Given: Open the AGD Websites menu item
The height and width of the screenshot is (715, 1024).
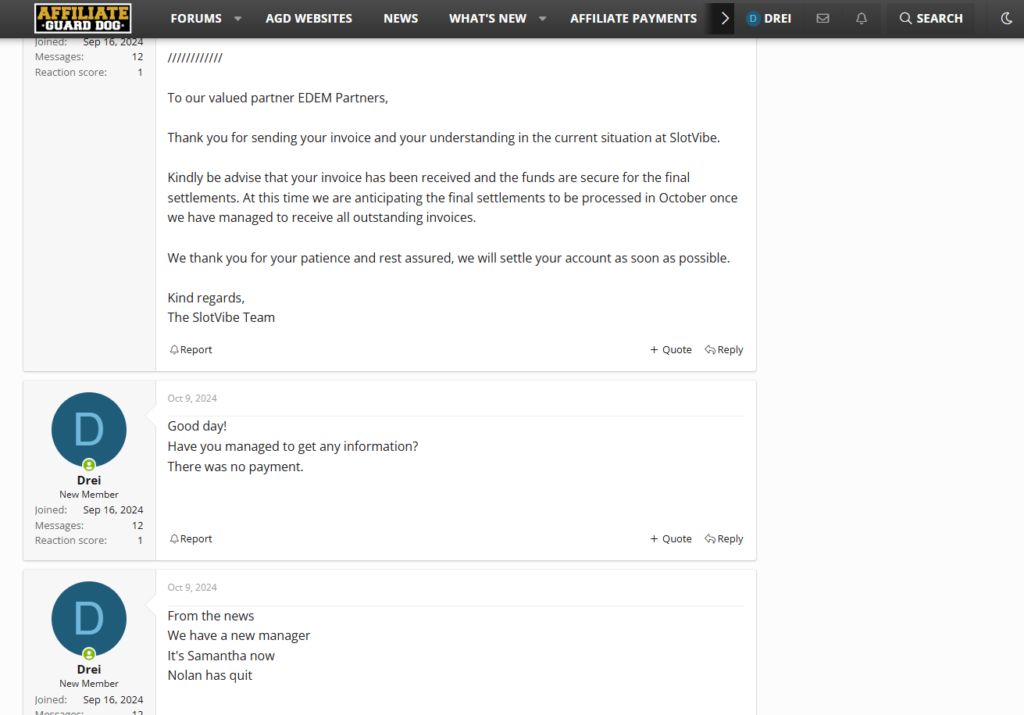Looking at the screenshot, I should pyautogui.click(x=309, y=18).
